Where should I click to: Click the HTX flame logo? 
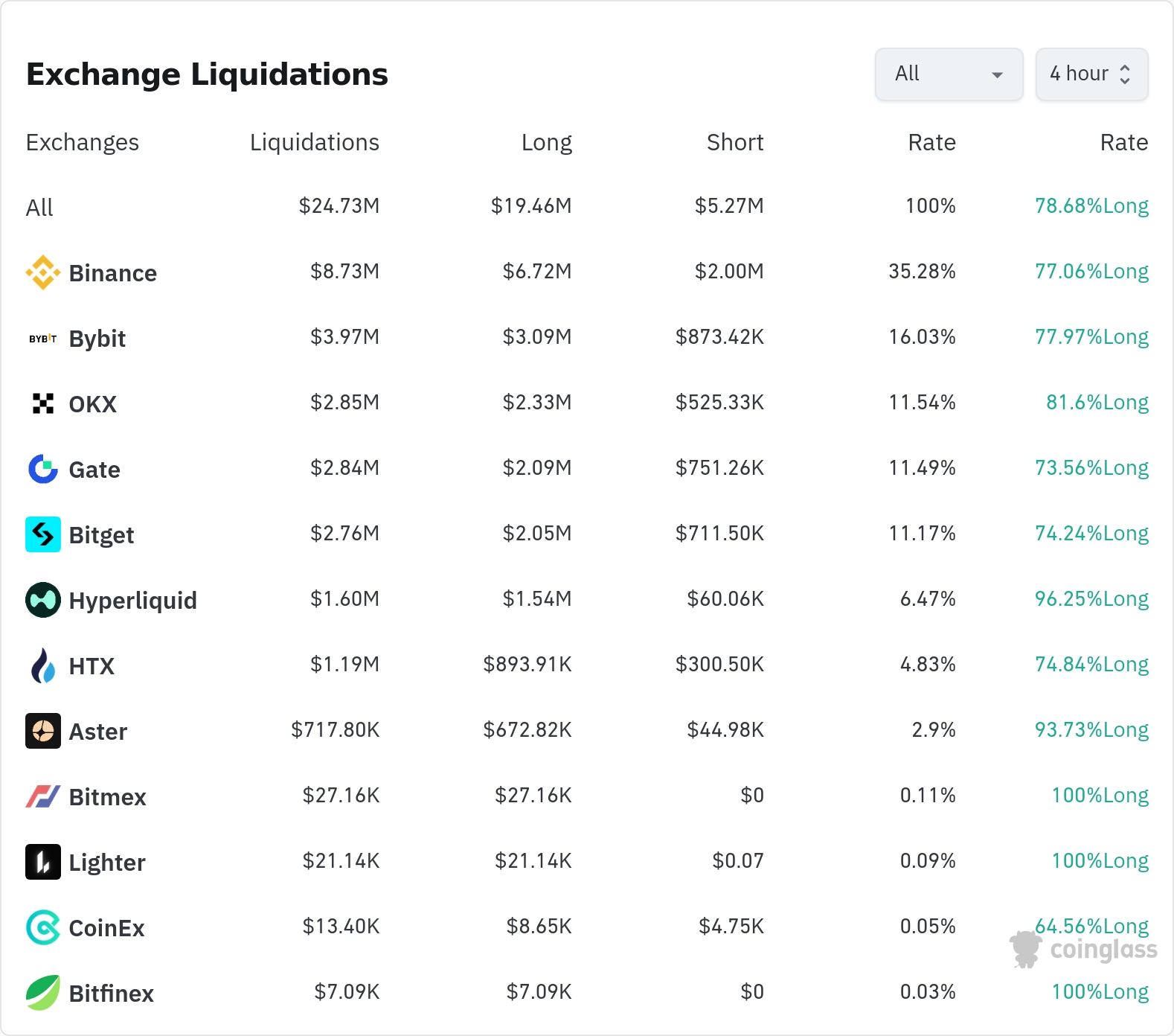coord(42,665)
